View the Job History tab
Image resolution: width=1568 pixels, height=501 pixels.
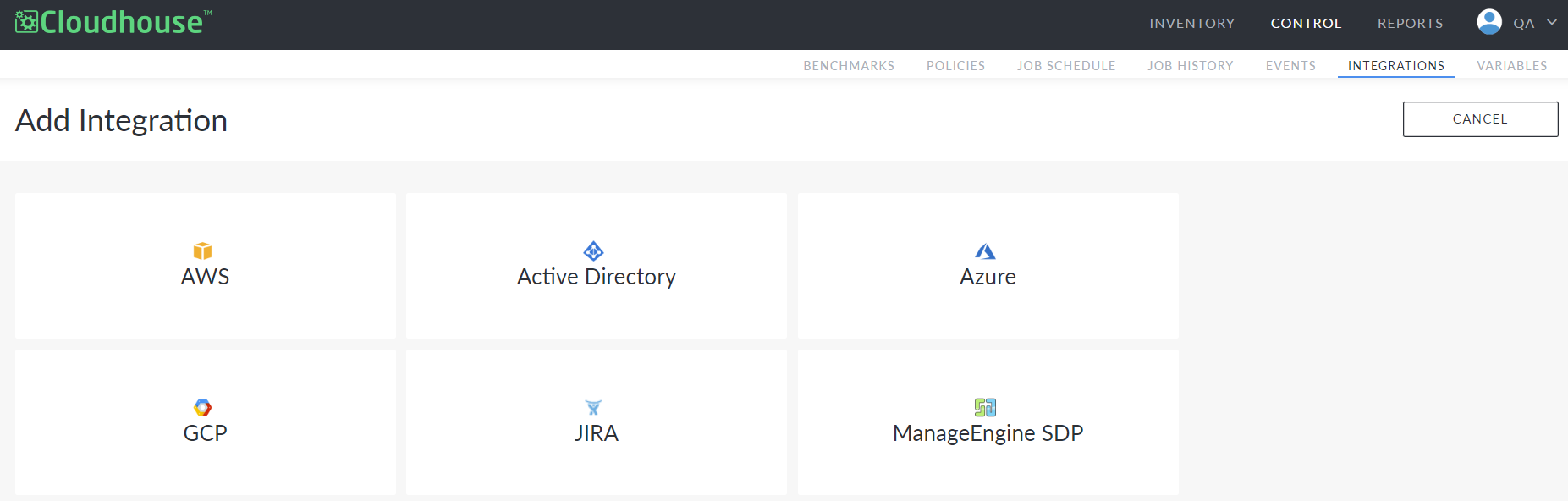tap(1190, 66)
